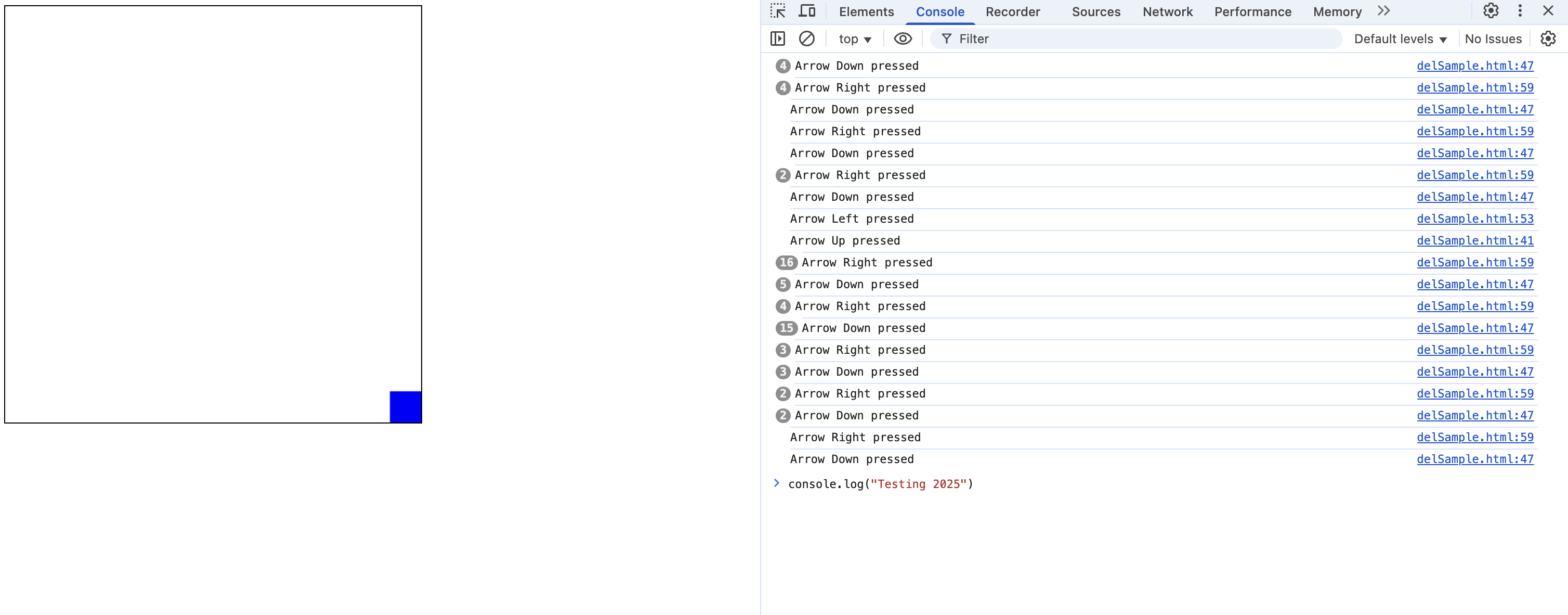Click the No Issues button
The height and width of the screenshot is (615, 1568).
(x=1493, y=39)
